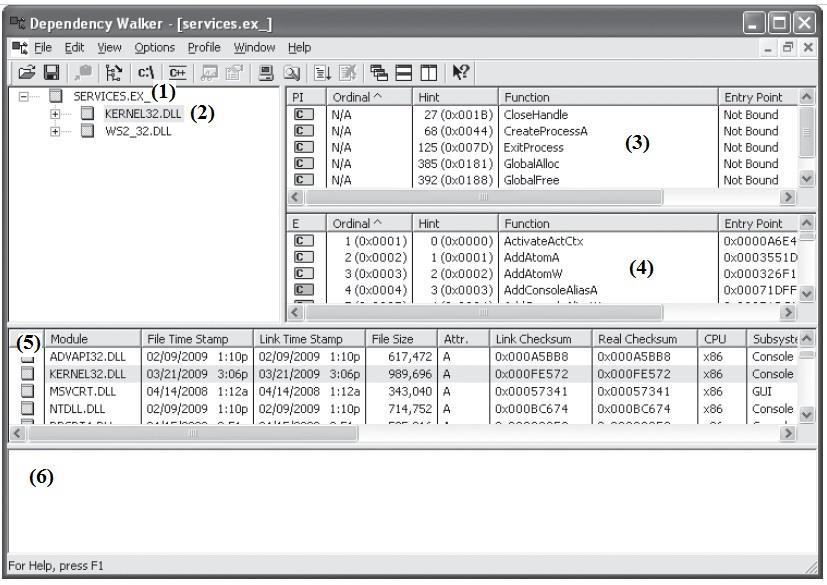Click the C icon in CloseHandle row
Viewport: 827px width, 585px height.
304,114
